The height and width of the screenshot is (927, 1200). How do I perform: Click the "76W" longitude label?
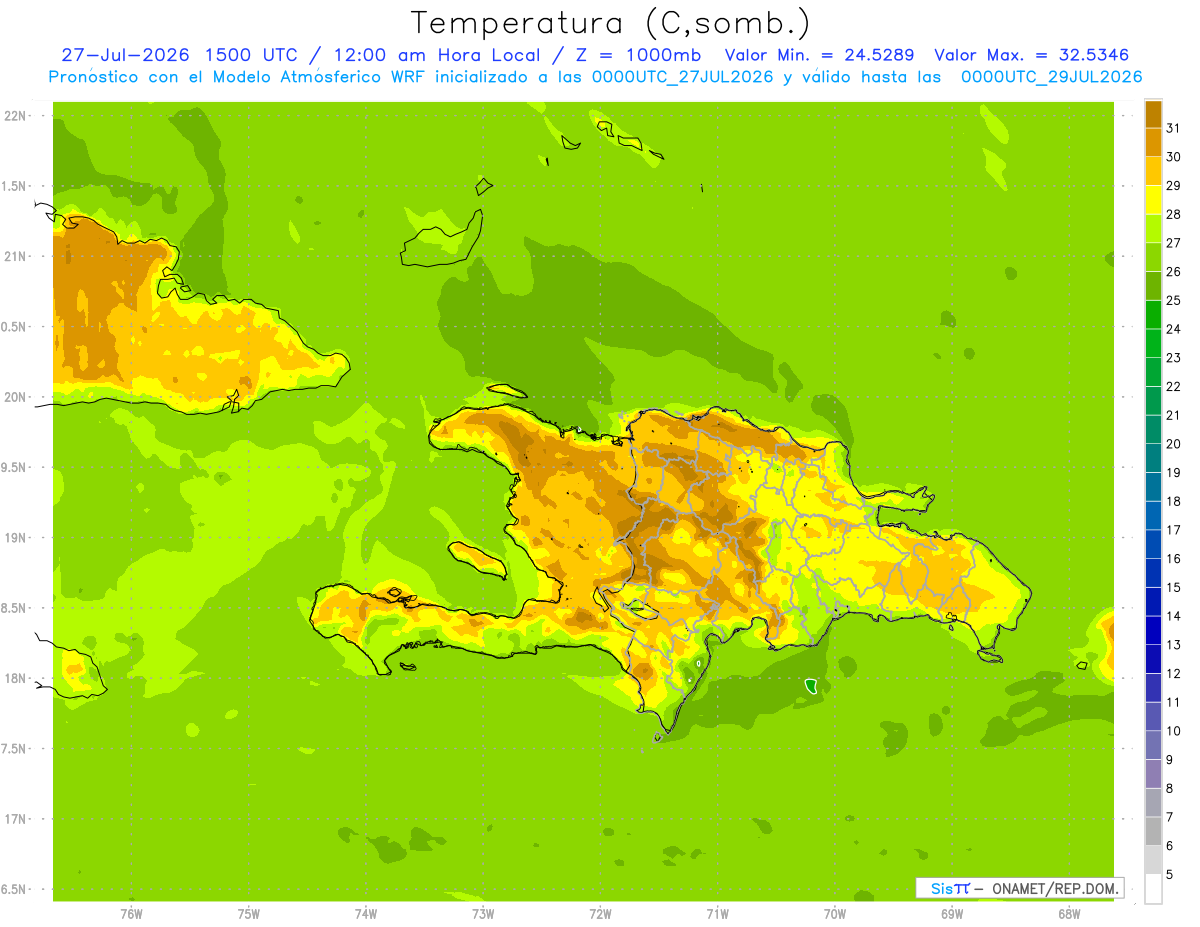pos(131,914)
